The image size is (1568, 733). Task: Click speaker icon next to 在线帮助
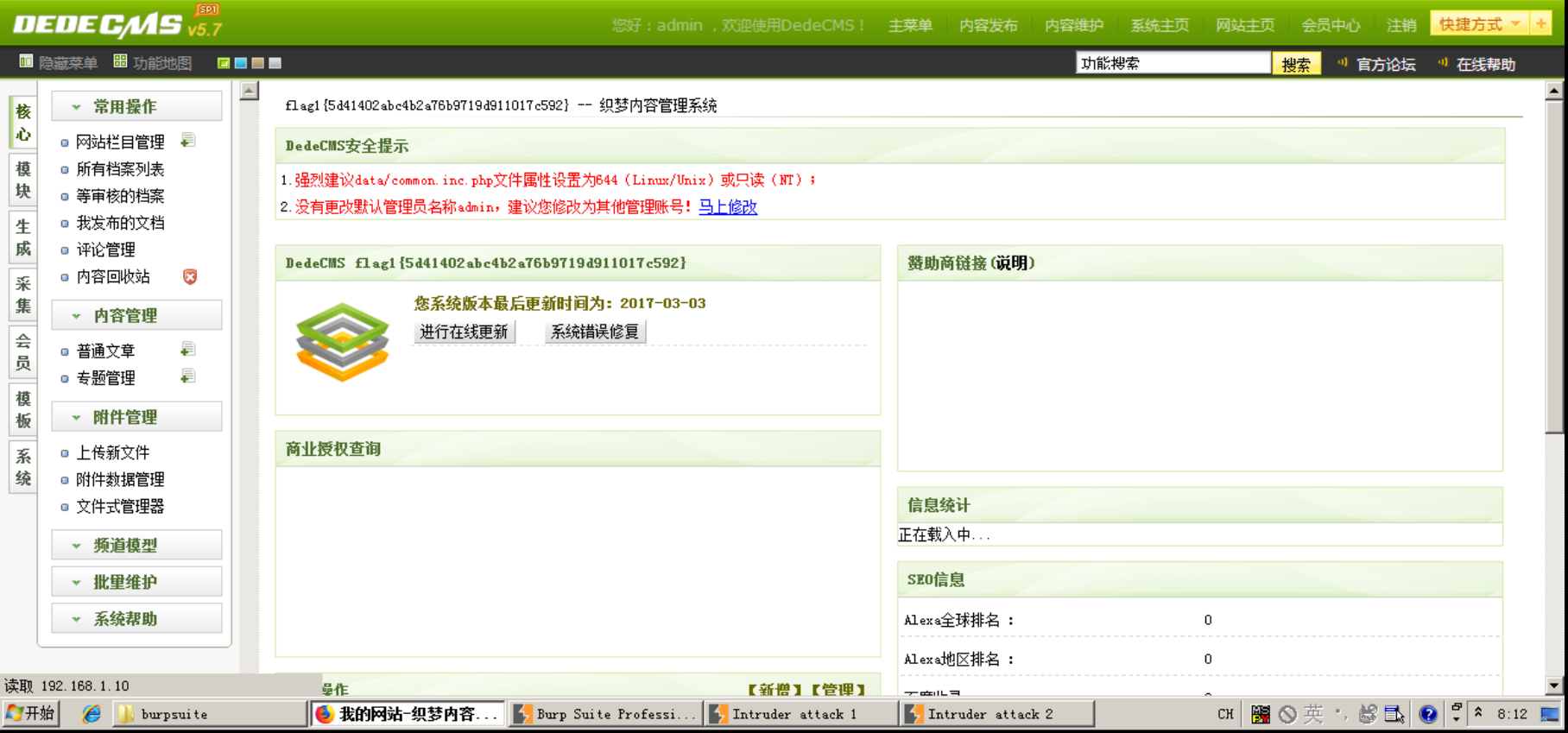1443,63
